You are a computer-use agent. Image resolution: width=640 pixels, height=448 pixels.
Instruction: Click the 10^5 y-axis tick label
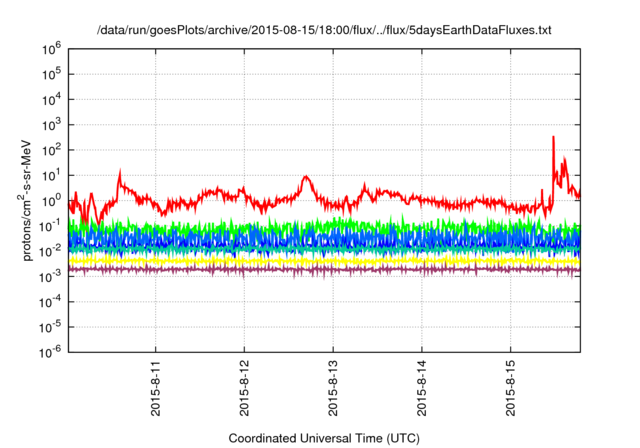point(51,74)
